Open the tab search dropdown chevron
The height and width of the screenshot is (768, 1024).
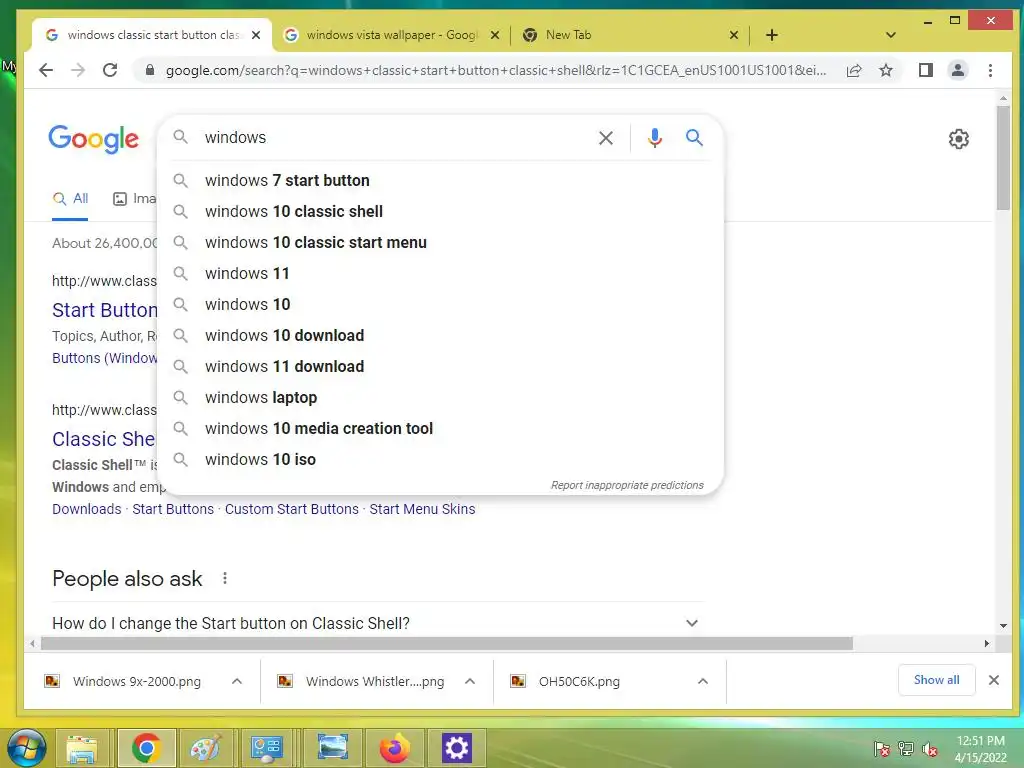click(890, 35)
